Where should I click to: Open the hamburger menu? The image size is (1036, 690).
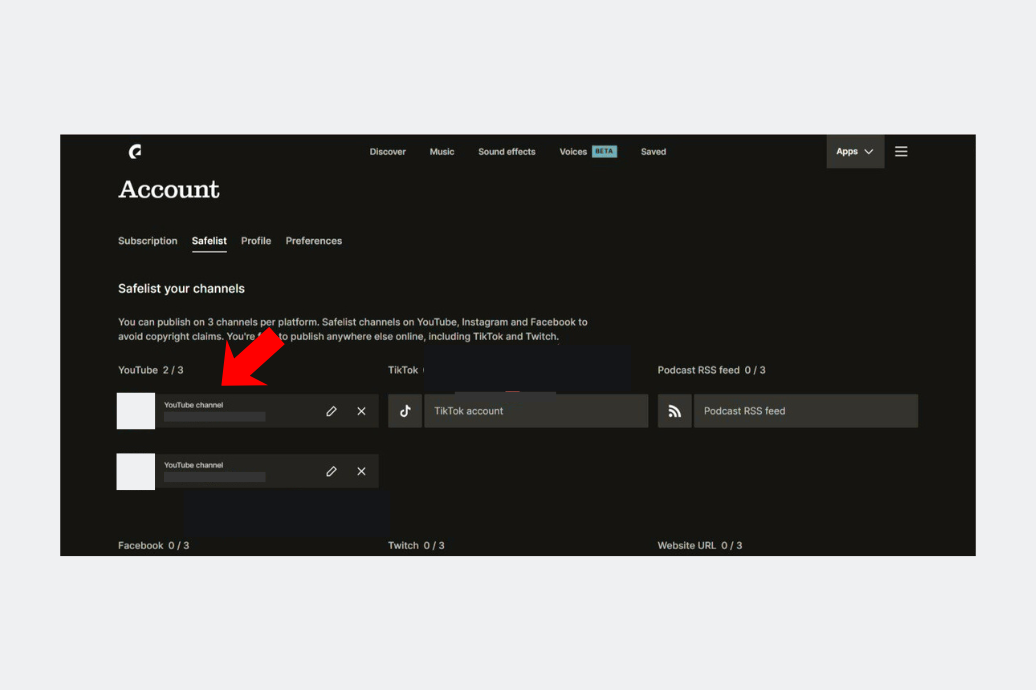[901, 152]
